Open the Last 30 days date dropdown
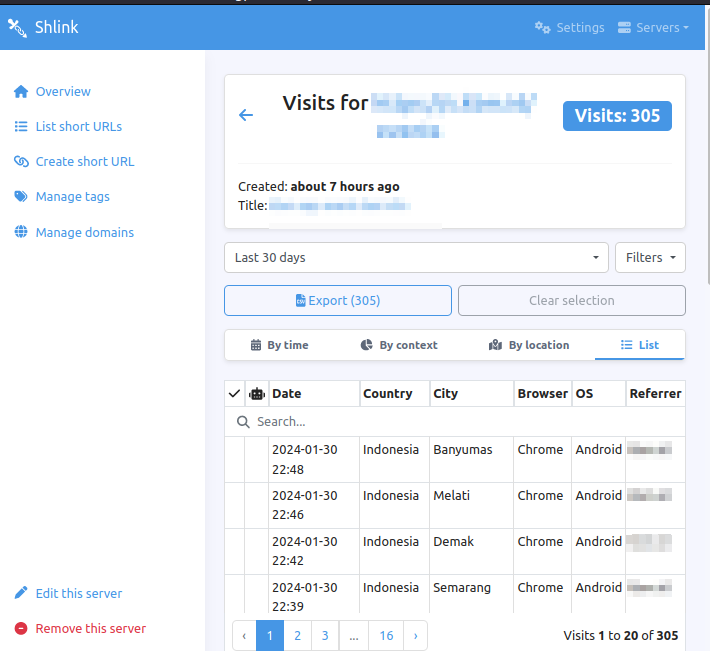 [416, 258]
